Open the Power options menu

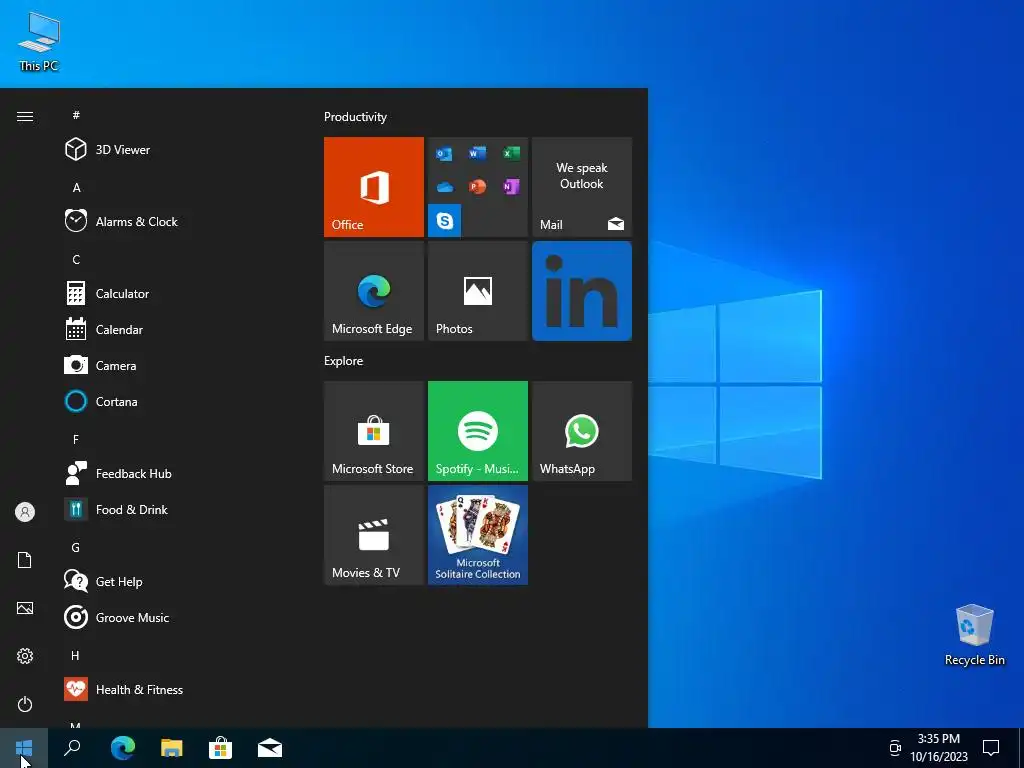25,704
